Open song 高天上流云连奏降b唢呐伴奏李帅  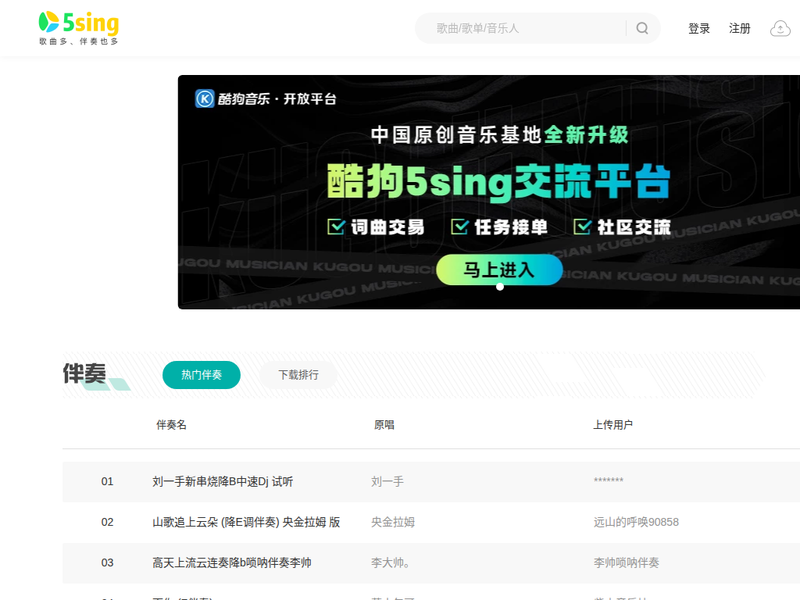[x=232, y=563]
